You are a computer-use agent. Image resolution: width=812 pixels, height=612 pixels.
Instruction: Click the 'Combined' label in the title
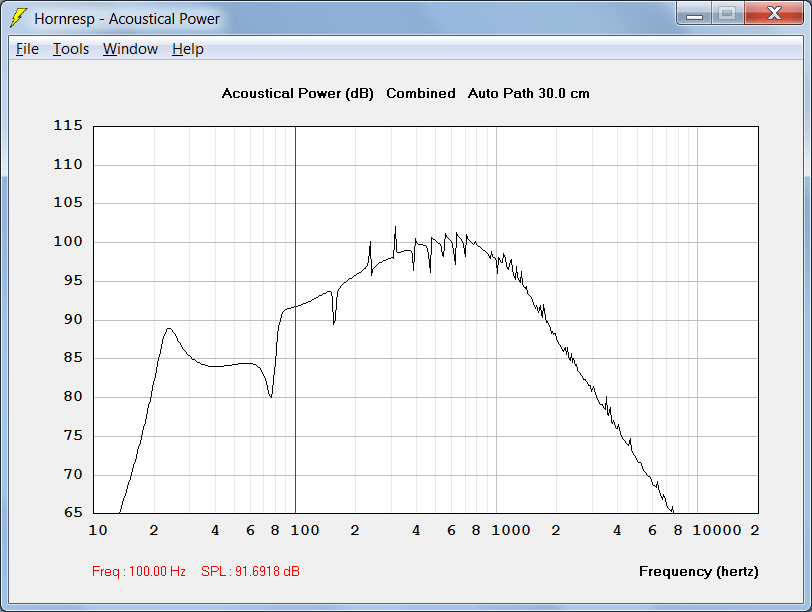pyautogui.click(x=420, y=93)
